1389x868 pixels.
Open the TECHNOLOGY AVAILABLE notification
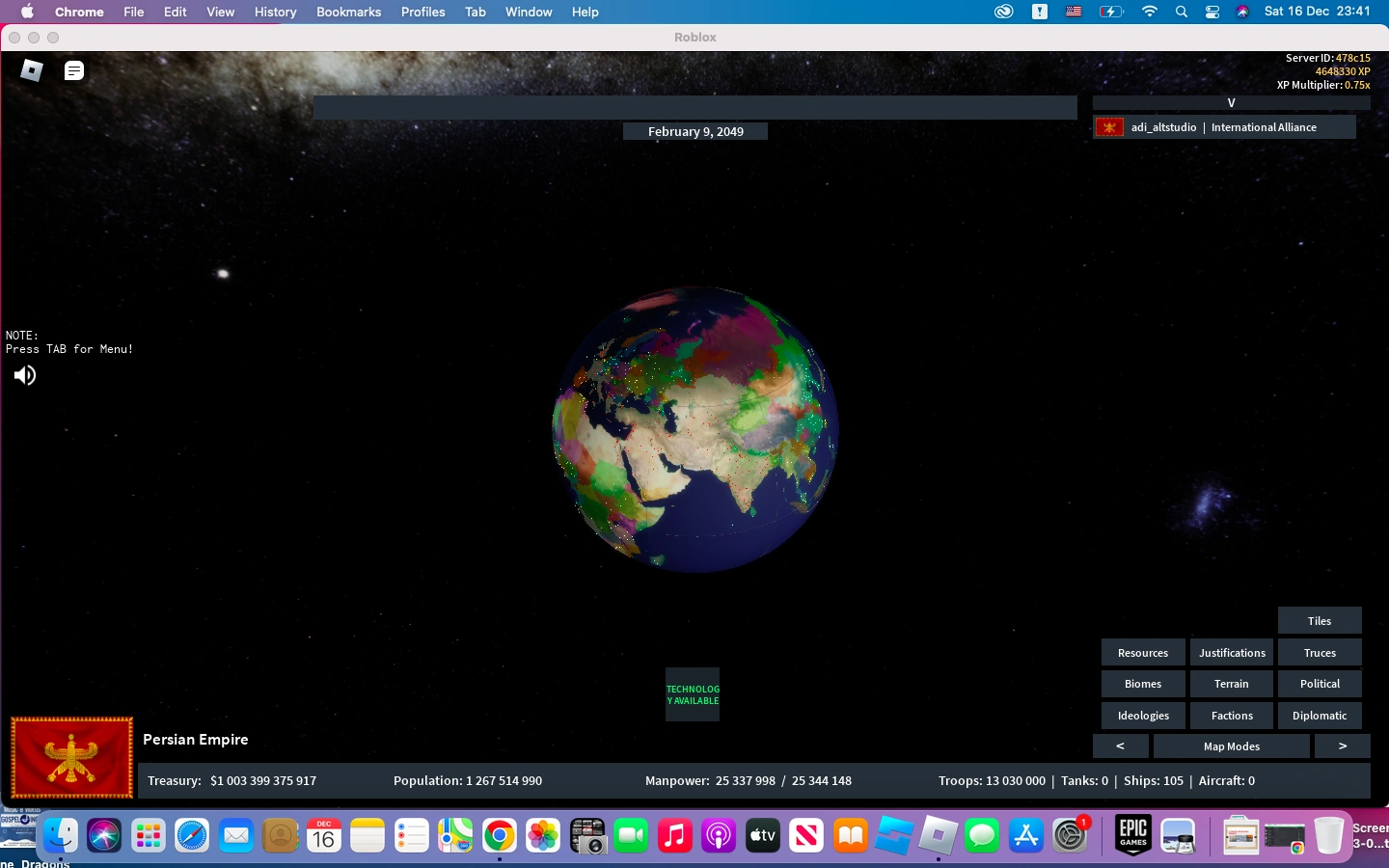tap(692, 692)
